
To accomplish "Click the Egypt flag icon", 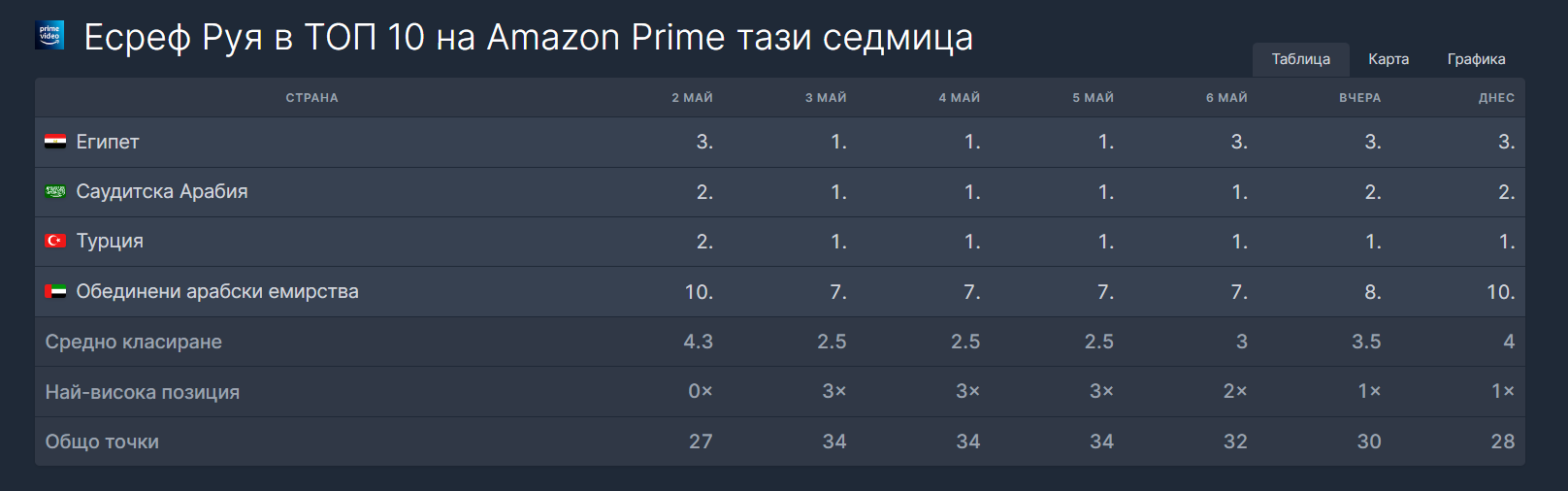I will coord(55,142).
